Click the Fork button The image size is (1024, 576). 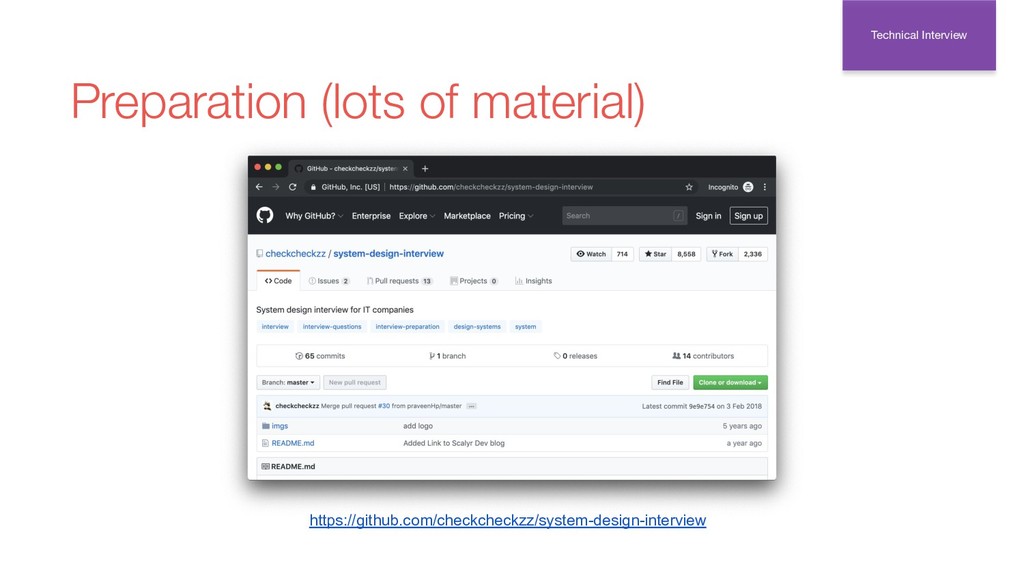point(722,254)
